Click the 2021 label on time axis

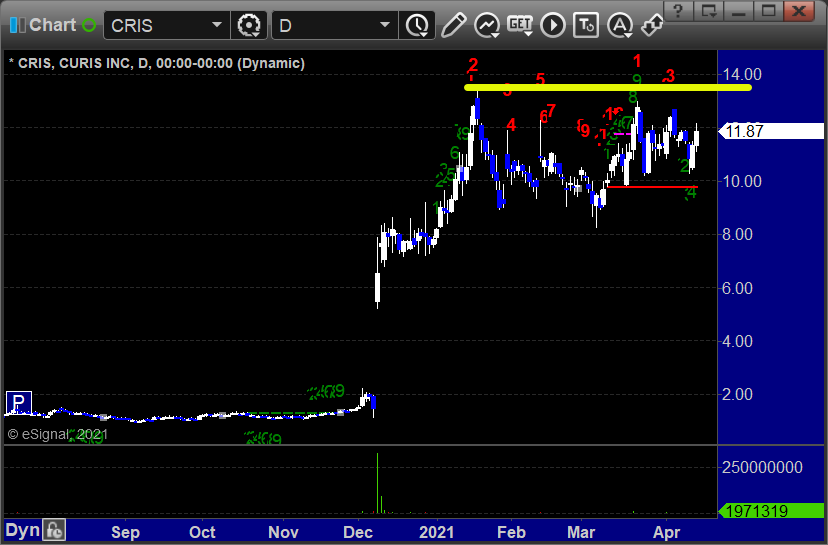click(x=436, y=532)
